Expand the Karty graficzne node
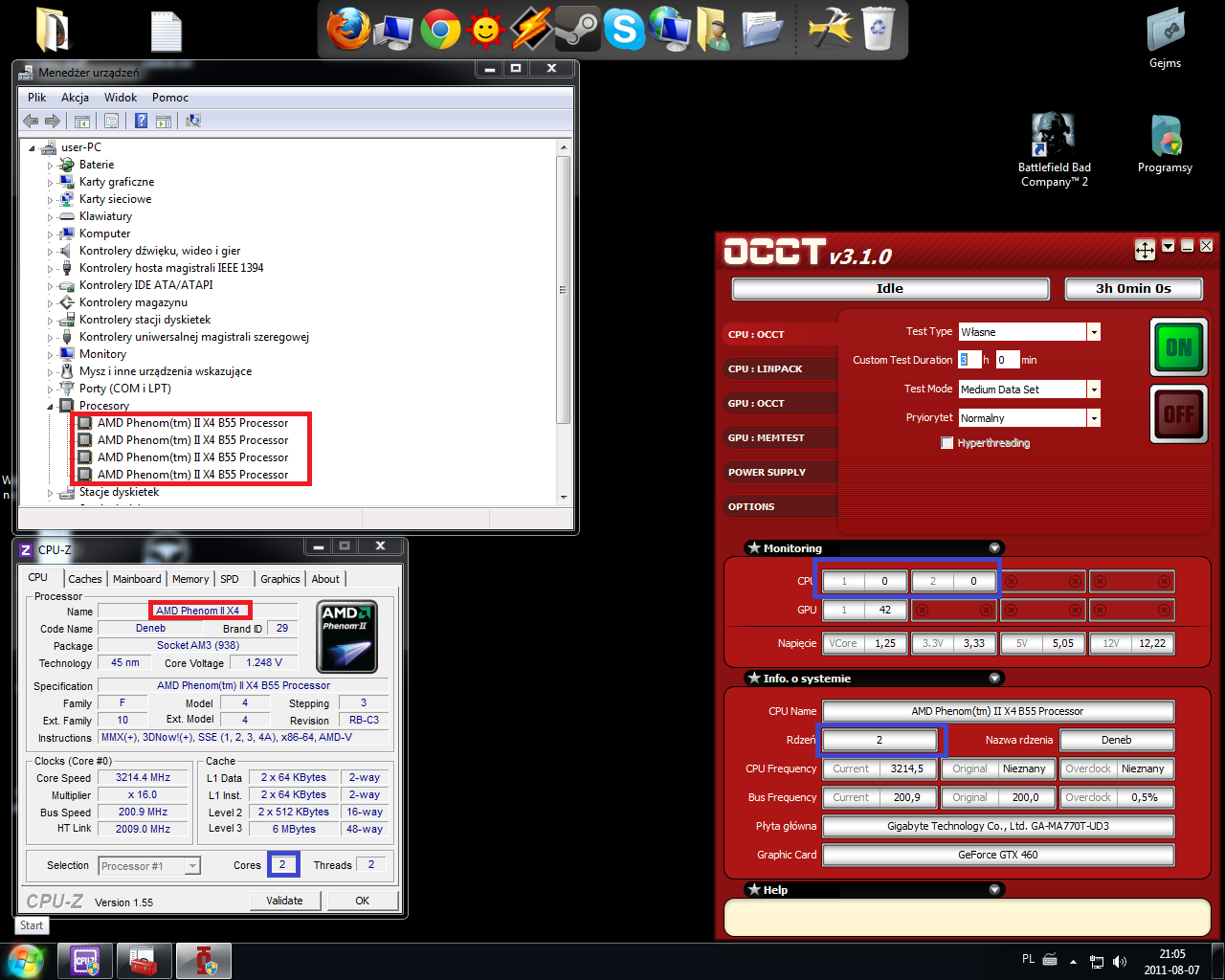Screen dimensions: 1225x980 point(50,183)
